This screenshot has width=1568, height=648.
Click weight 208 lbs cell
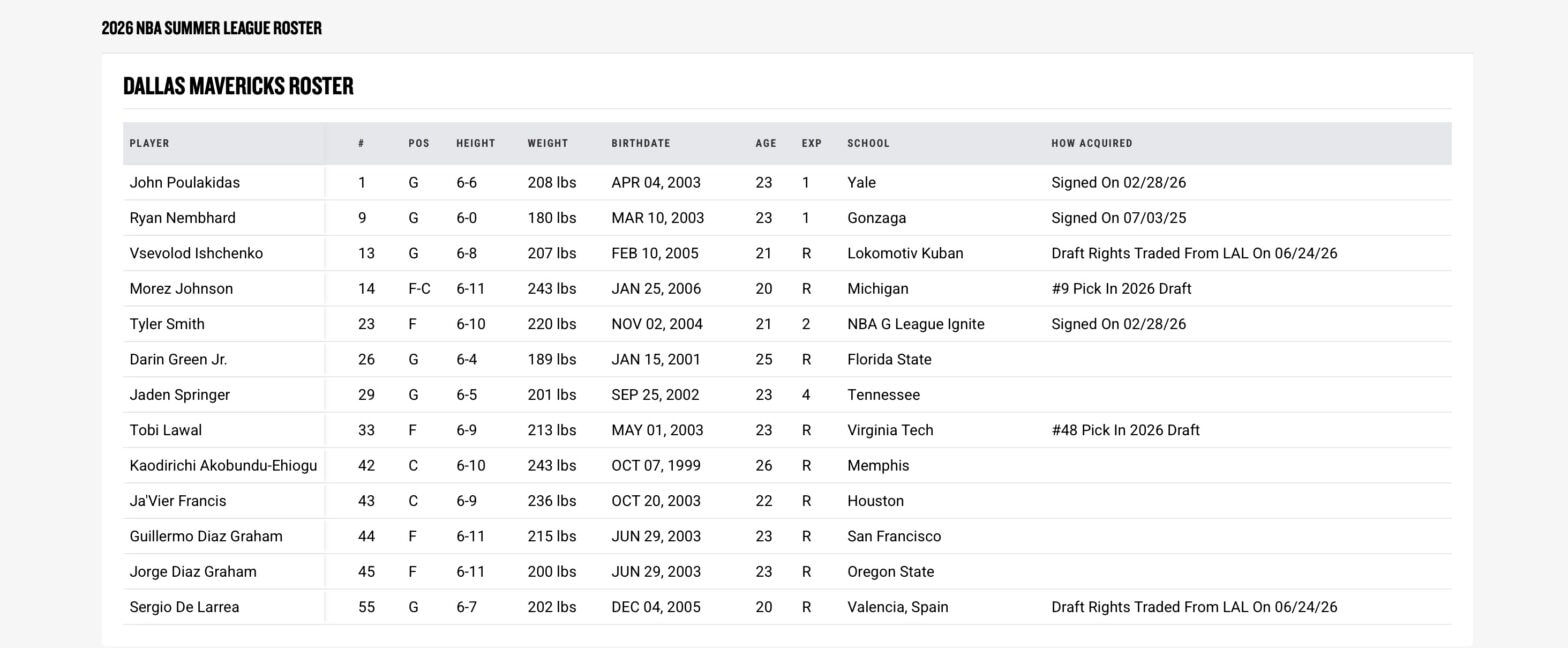coord(552,183)
